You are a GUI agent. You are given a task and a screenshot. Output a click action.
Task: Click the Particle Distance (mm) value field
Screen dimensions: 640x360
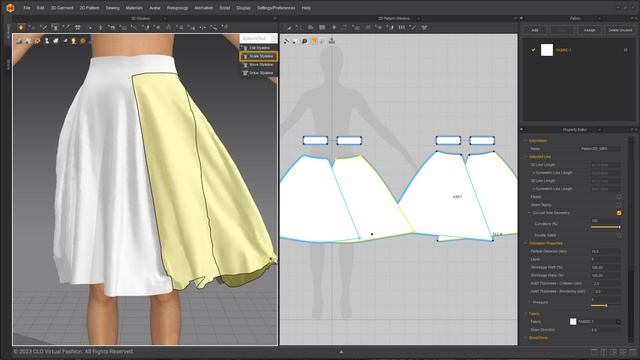coord(606,251)
